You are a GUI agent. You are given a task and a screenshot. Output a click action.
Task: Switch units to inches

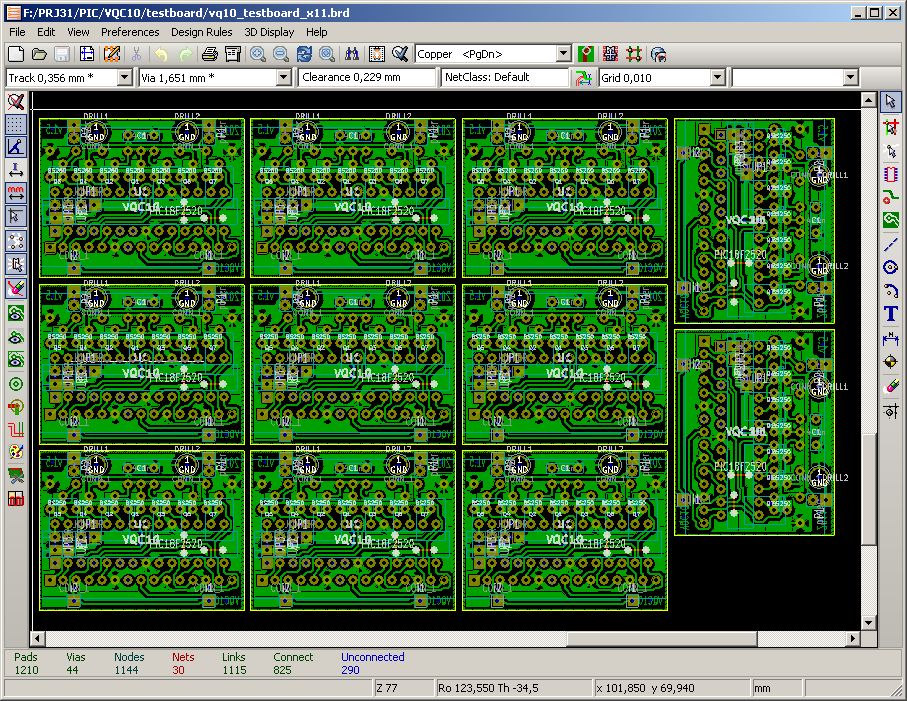click(x=16, y=170)
